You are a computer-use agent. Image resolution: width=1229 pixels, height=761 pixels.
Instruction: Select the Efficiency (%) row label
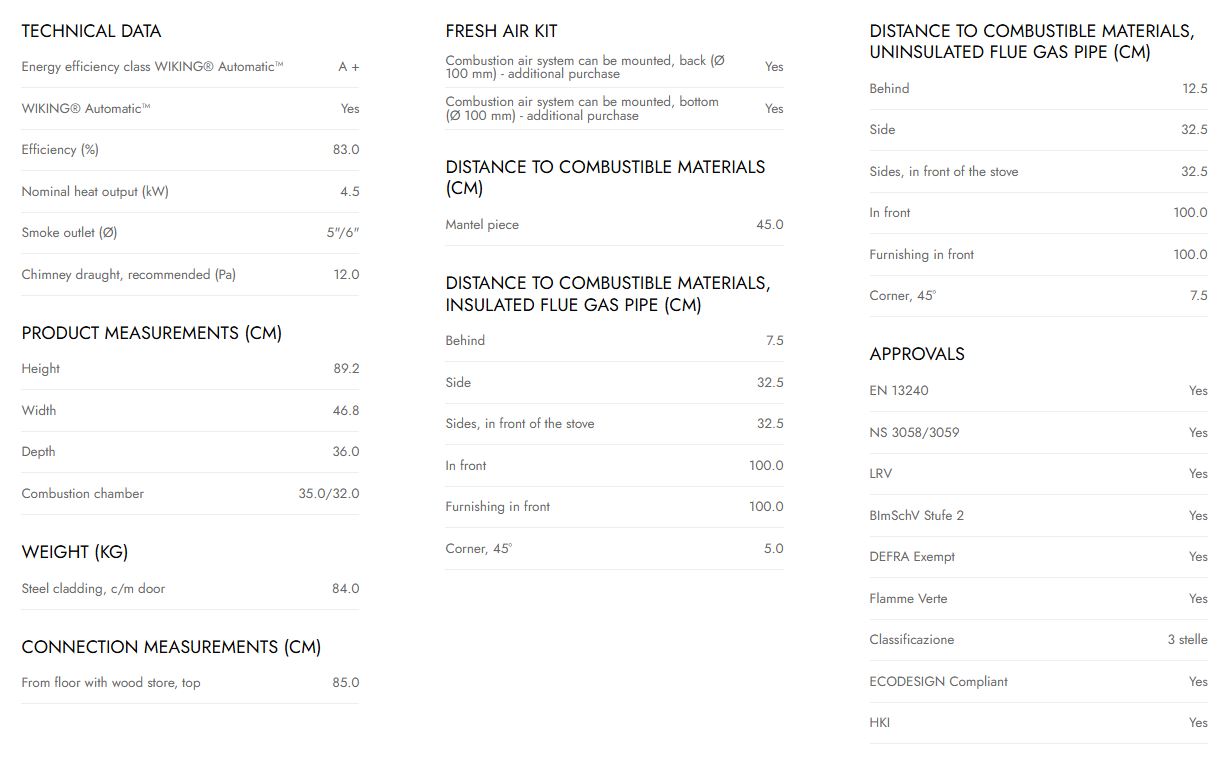tap(60, 150)
